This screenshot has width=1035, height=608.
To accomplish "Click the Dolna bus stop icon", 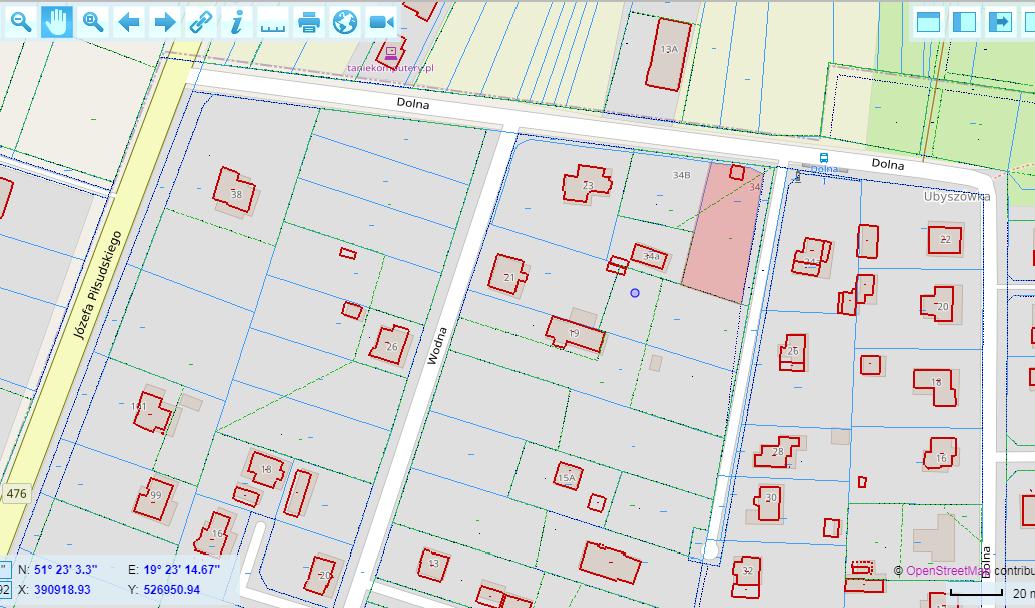I will 824,158.
